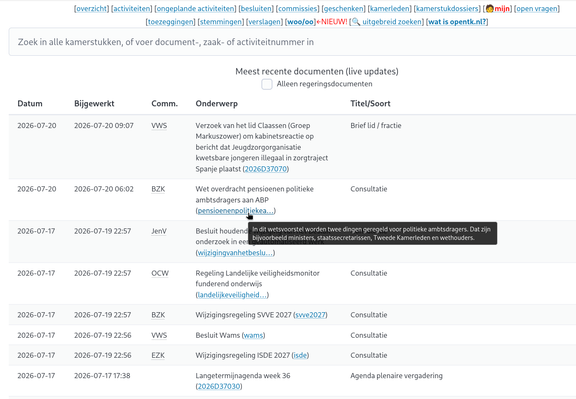Click the Comm. column header

point(165,104)
